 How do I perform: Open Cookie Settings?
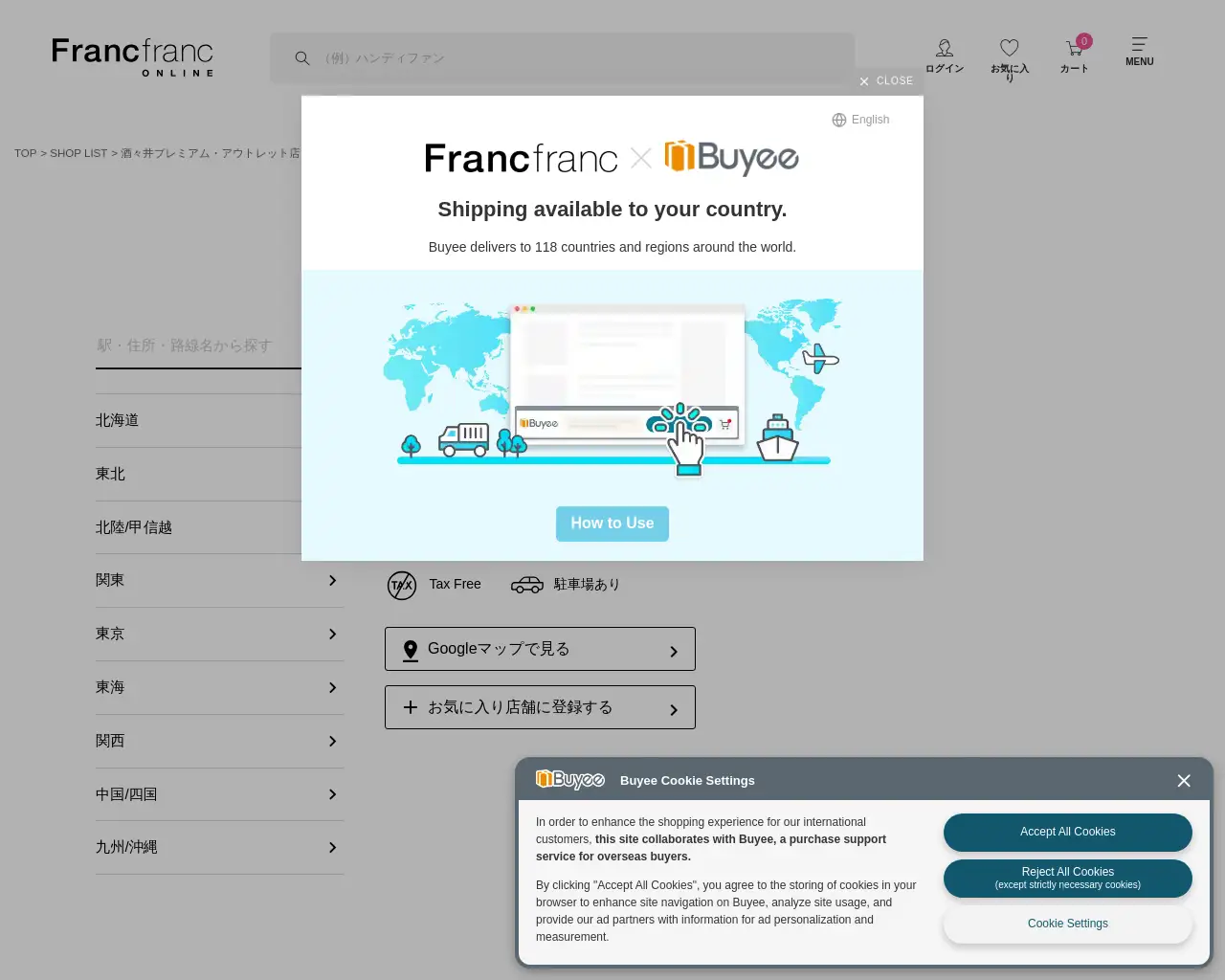tap(1068, 924)
